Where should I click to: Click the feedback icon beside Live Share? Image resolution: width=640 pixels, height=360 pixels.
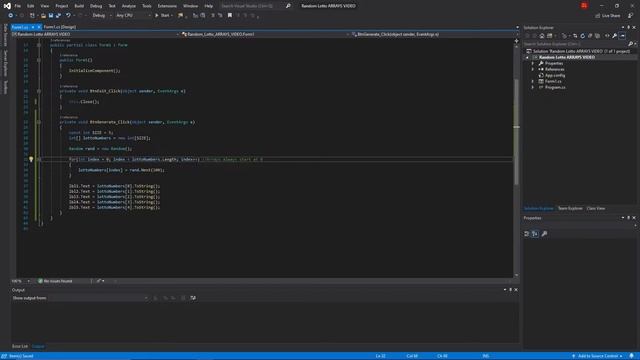point(631,16)
